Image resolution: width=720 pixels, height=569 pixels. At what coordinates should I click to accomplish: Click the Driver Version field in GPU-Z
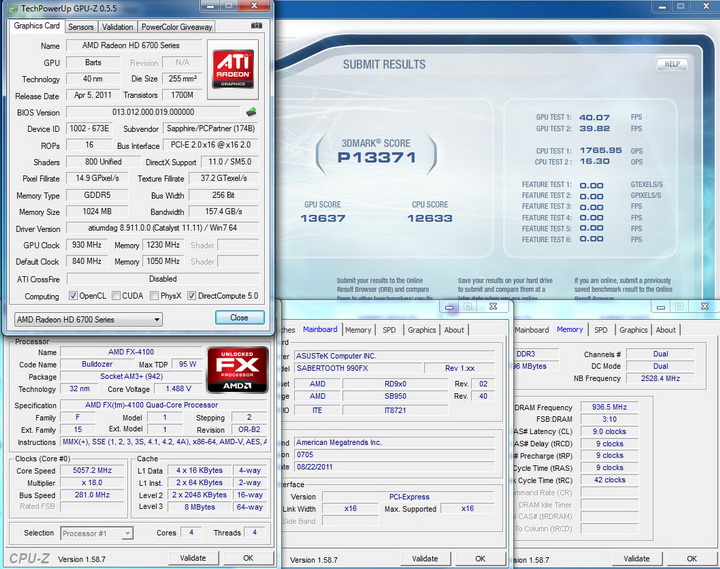pos(163,228)
